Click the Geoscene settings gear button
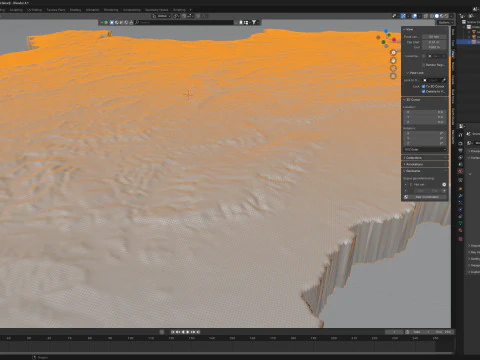Image resolution: width=480 pixels, height=360 pixels. [x=444, y=184]
